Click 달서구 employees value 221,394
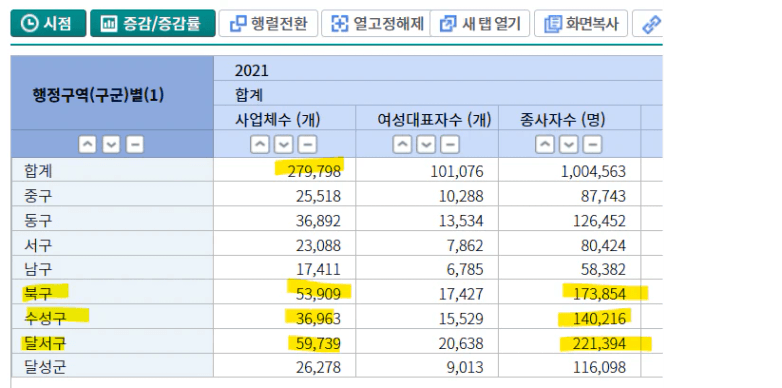 click(x=599, y=343)
